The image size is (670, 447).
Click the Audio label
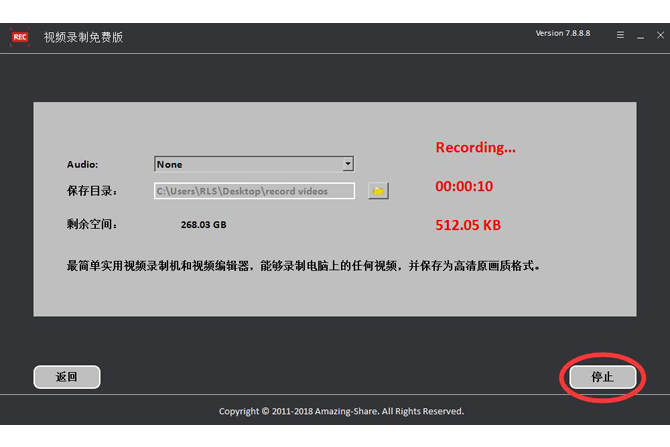click(x=83, y=164)
